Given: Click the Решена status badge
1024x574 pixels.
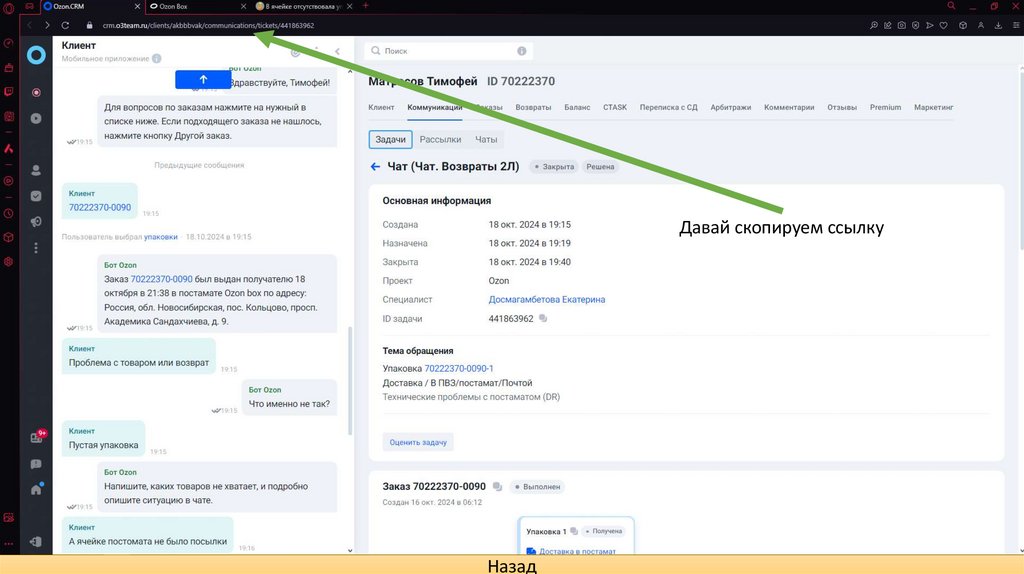Looking at the screenshot, I should click(600, 167).
